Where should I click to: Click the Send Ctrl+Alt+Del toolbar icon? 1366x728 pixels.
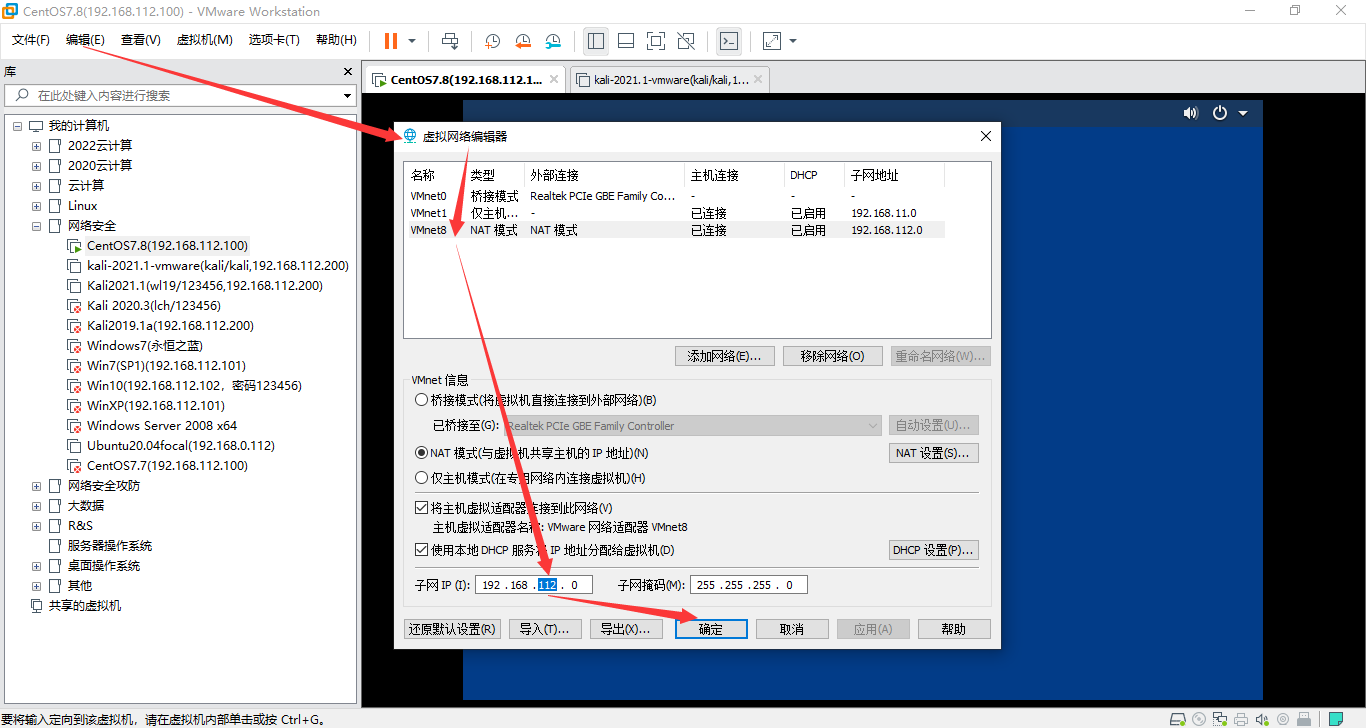[450, 41]
